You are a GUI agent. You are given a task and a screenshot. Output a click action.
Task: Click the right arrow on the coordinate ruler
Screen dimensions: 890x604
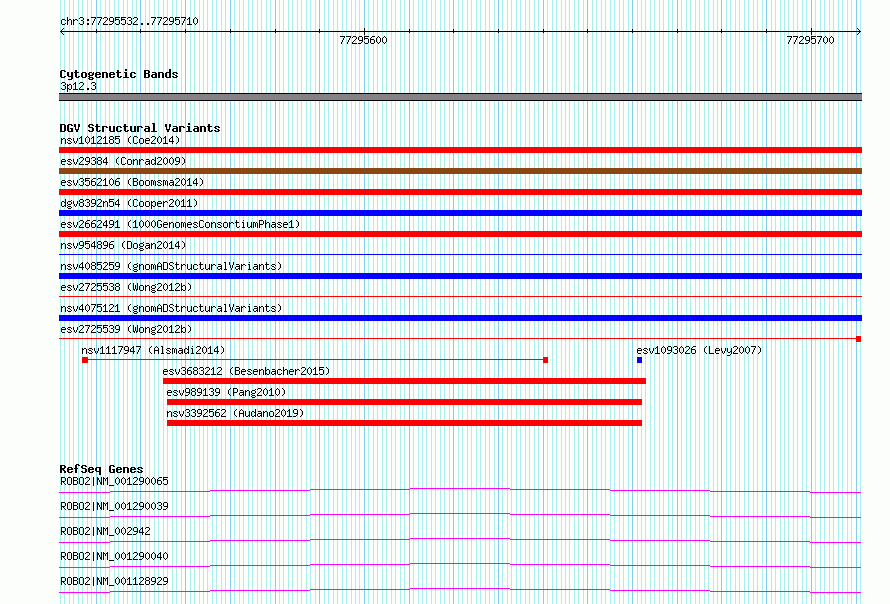click(858, 31)
